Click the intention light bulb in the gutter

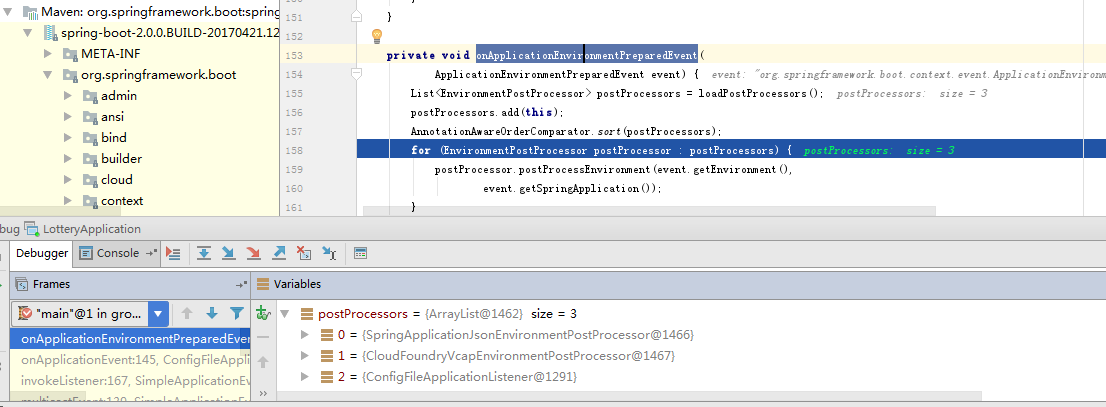[377, 36]
